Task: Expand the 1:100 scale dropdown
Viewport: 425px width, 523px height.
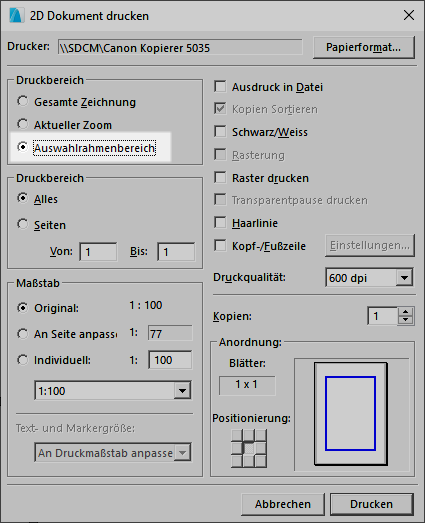Action: pos(113,390)
